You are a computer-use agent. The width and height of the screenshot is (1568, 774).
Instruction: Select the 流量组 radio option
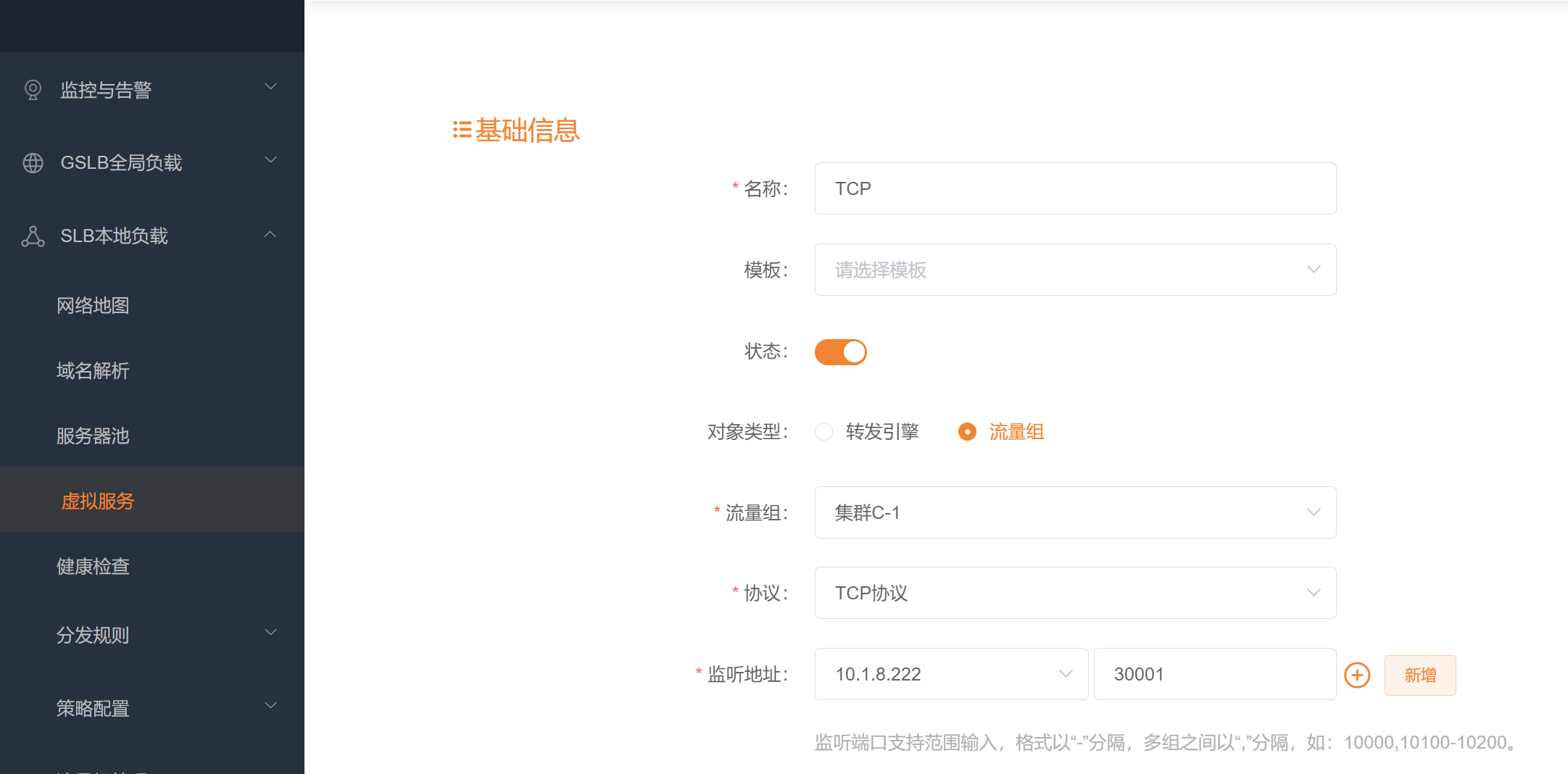[x=967, y=432]
